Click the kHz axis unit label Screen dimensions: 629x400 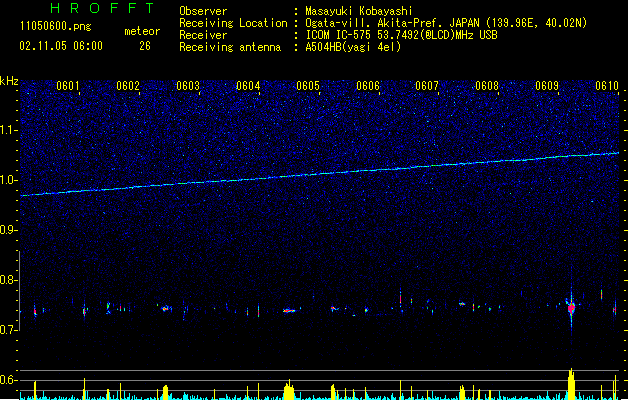(9, 81)
